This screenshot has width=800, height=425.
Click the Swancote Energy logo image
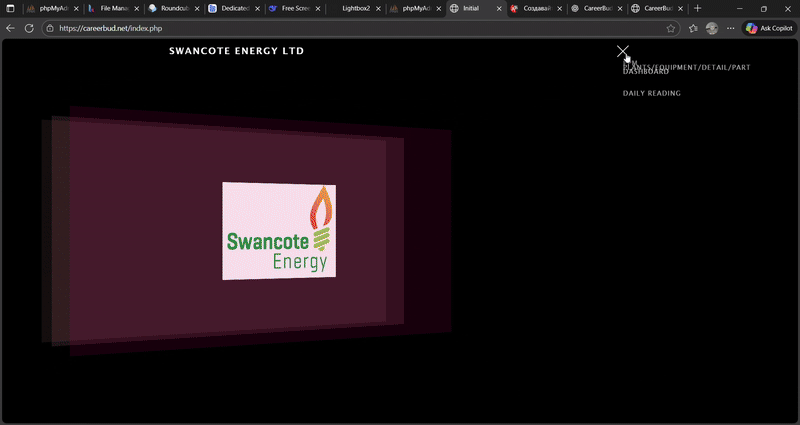279,231
